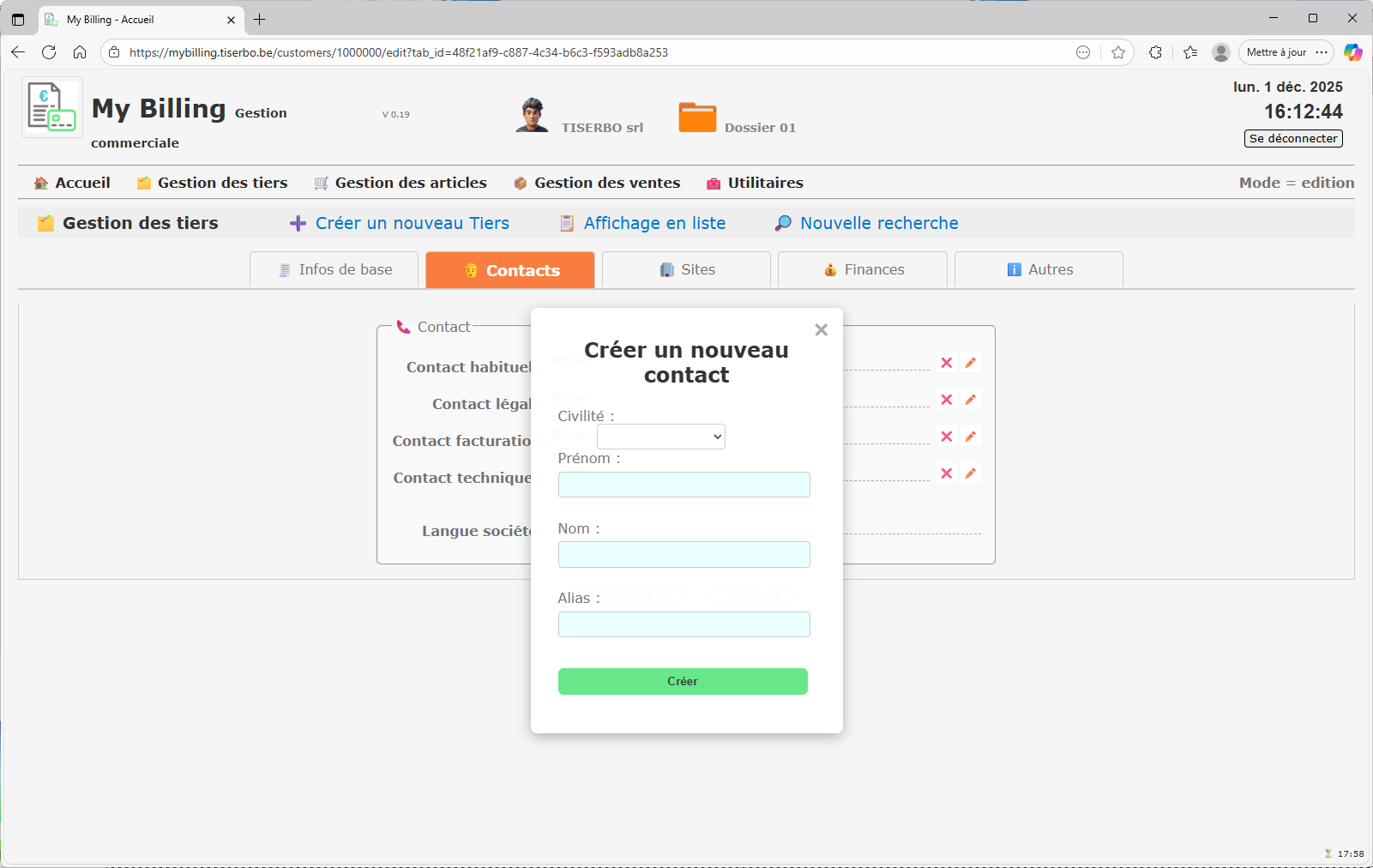Screen dimensions: 1373x868
Task: Switch to the Finances tab
Action: [x=861, y=269]
